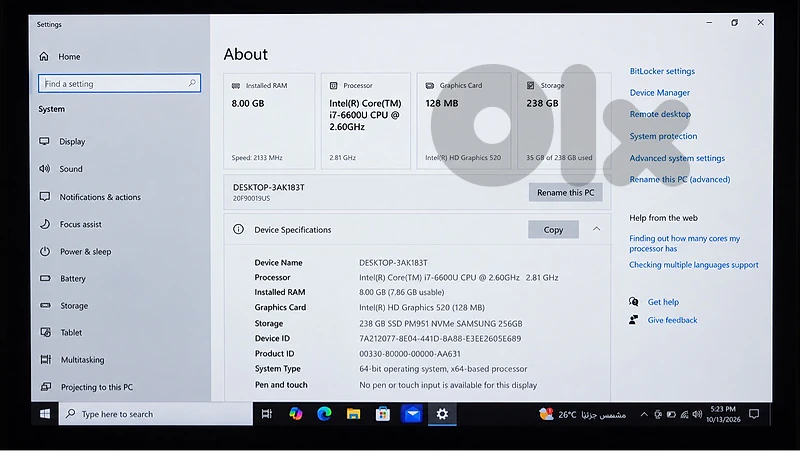
Task: Click Rename this PC (advanced) link
Action: click(680, 180)
